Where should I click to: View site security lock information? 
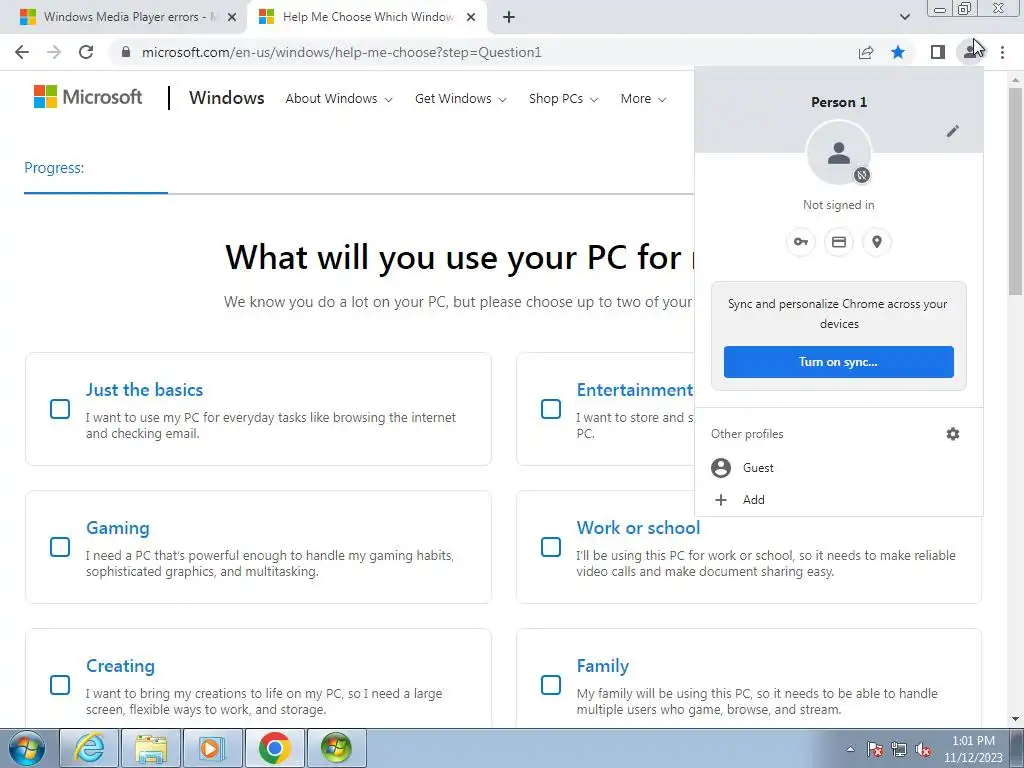click(x=126, y=52)
